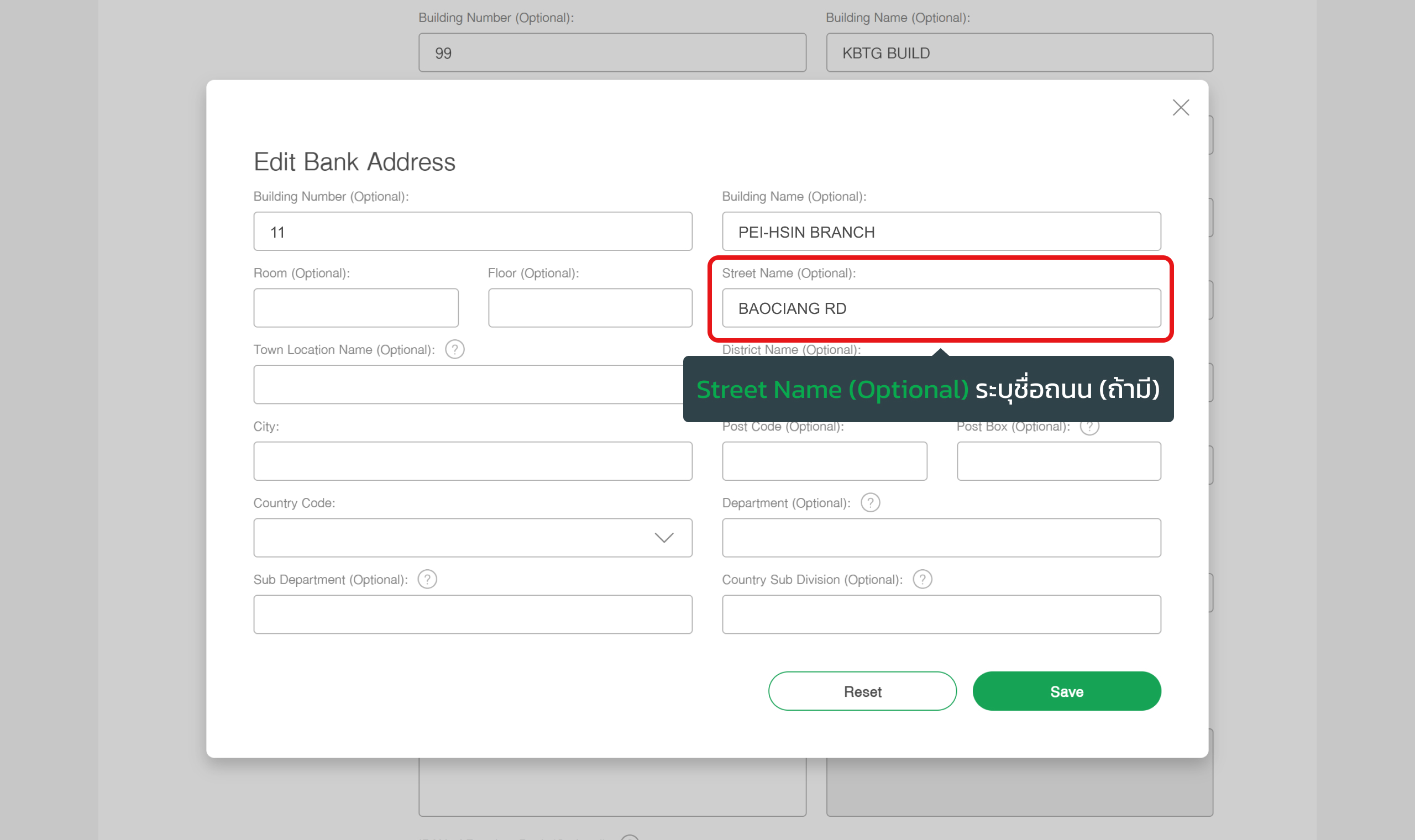
Task: Show Country Sub Division help tooltip
Action: point(923,580)
